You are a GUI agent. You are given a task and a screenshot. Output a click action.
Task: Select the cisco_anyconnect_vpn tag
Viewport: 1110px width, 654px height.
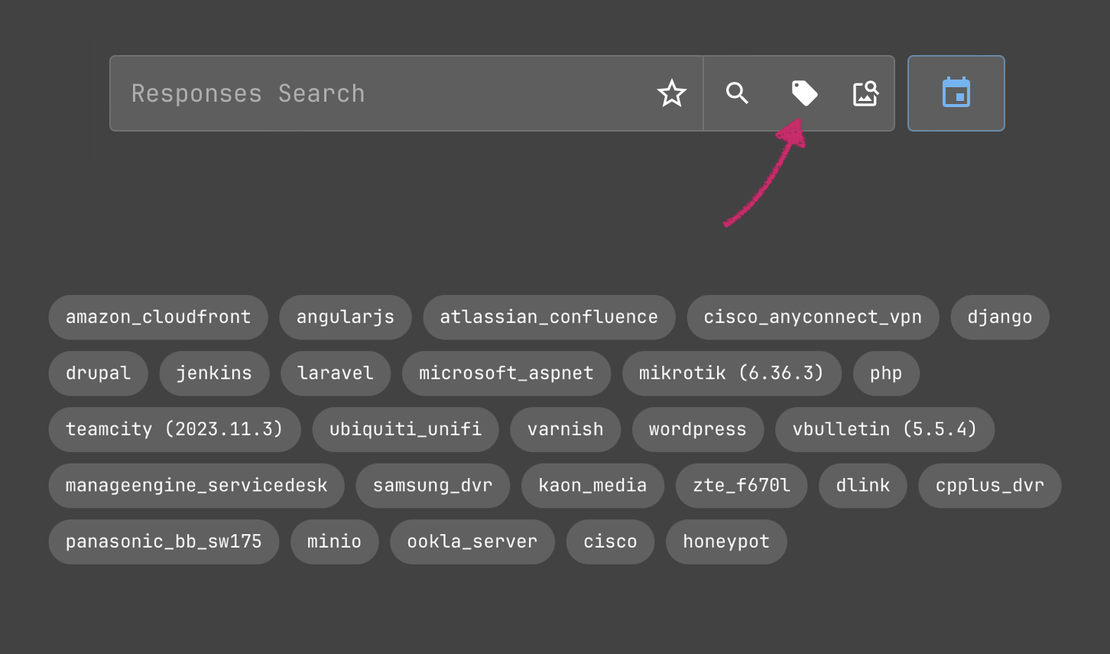pos(812,317)
